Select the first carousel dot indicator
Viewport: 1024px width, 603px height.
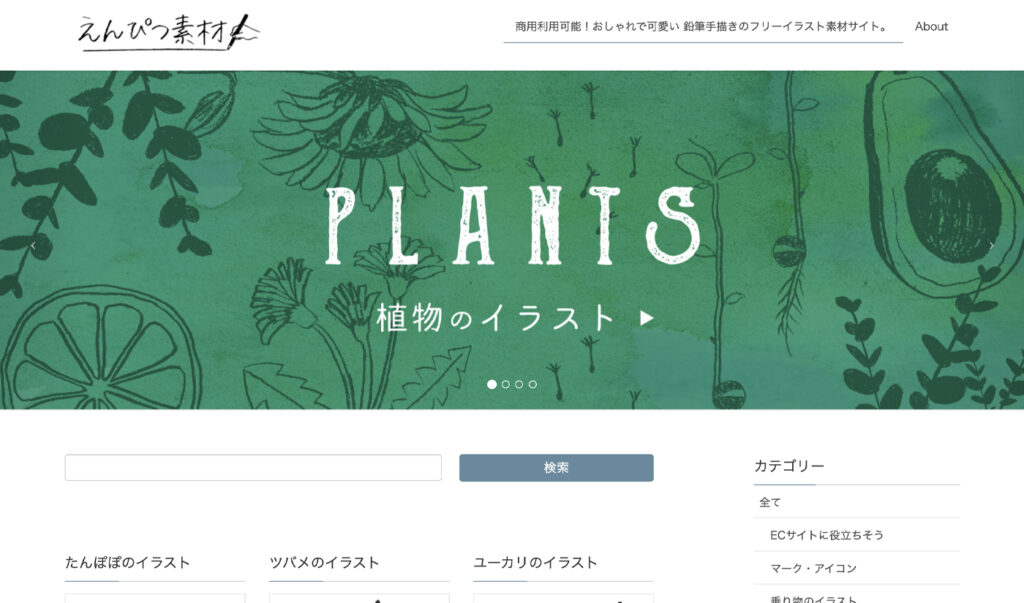[492, 384]
